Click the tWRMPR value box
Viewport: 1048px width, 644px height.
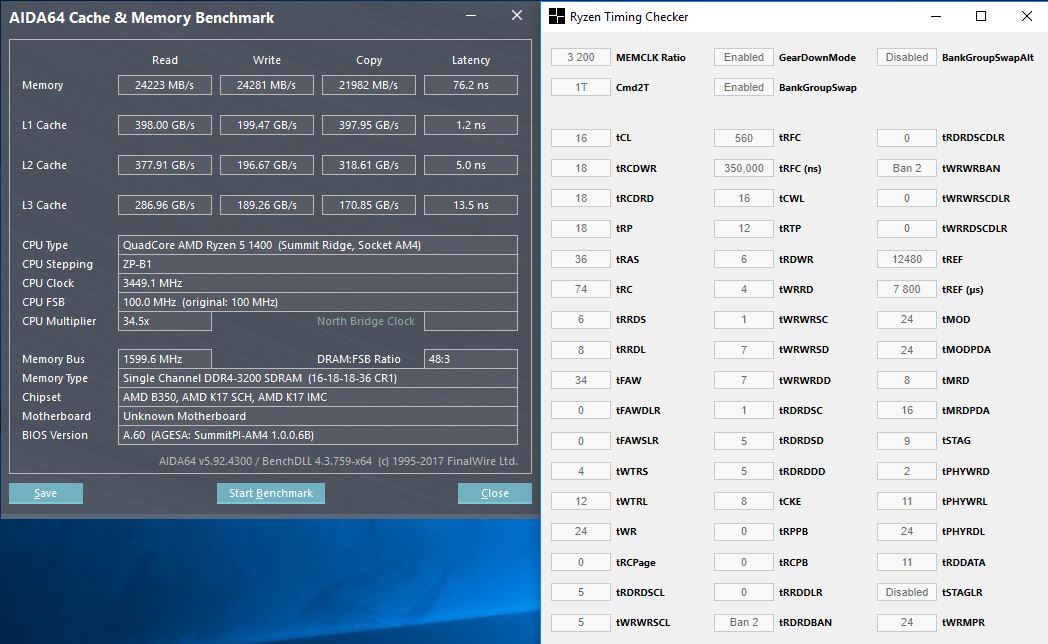click(907, 622)
